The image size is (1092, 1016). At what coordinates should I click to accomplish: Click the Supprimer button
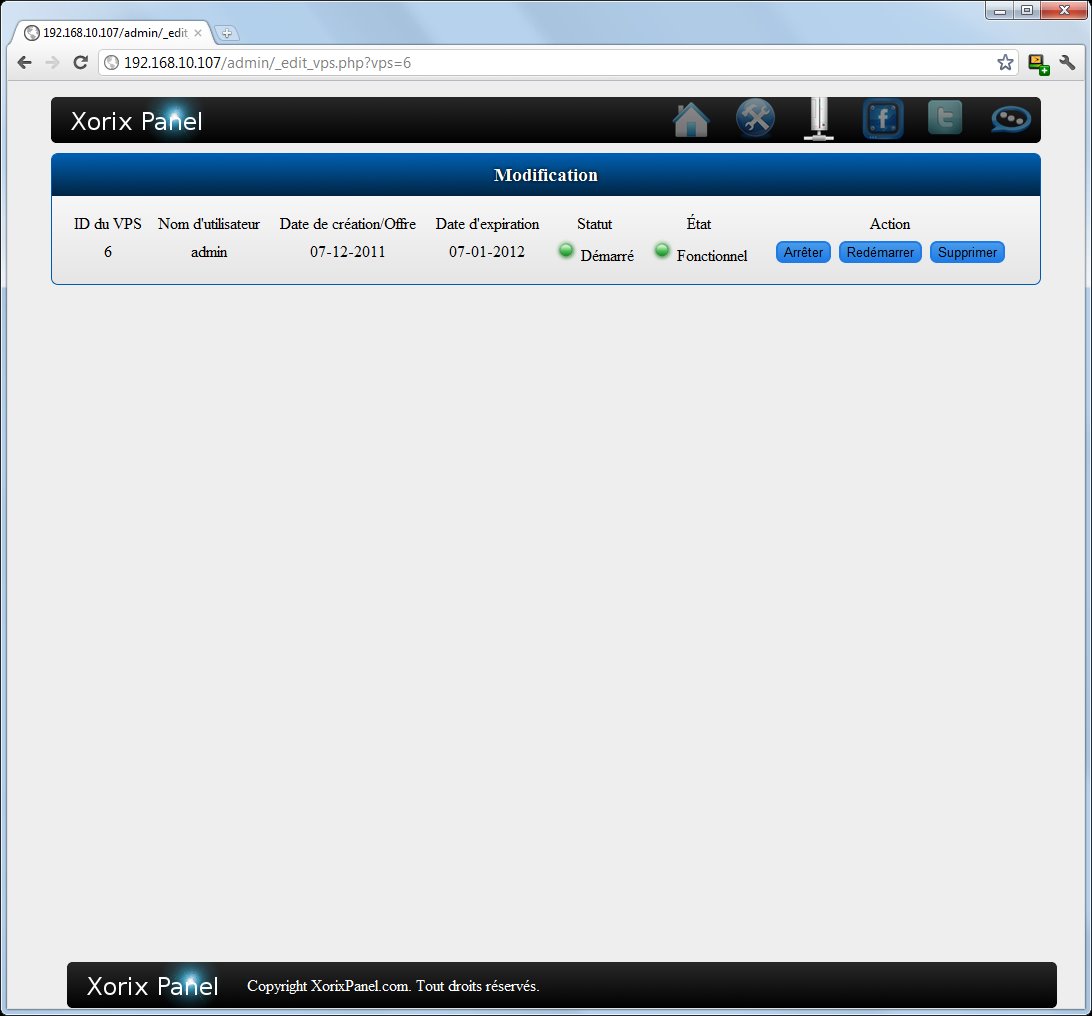click(x=967, y=253)
